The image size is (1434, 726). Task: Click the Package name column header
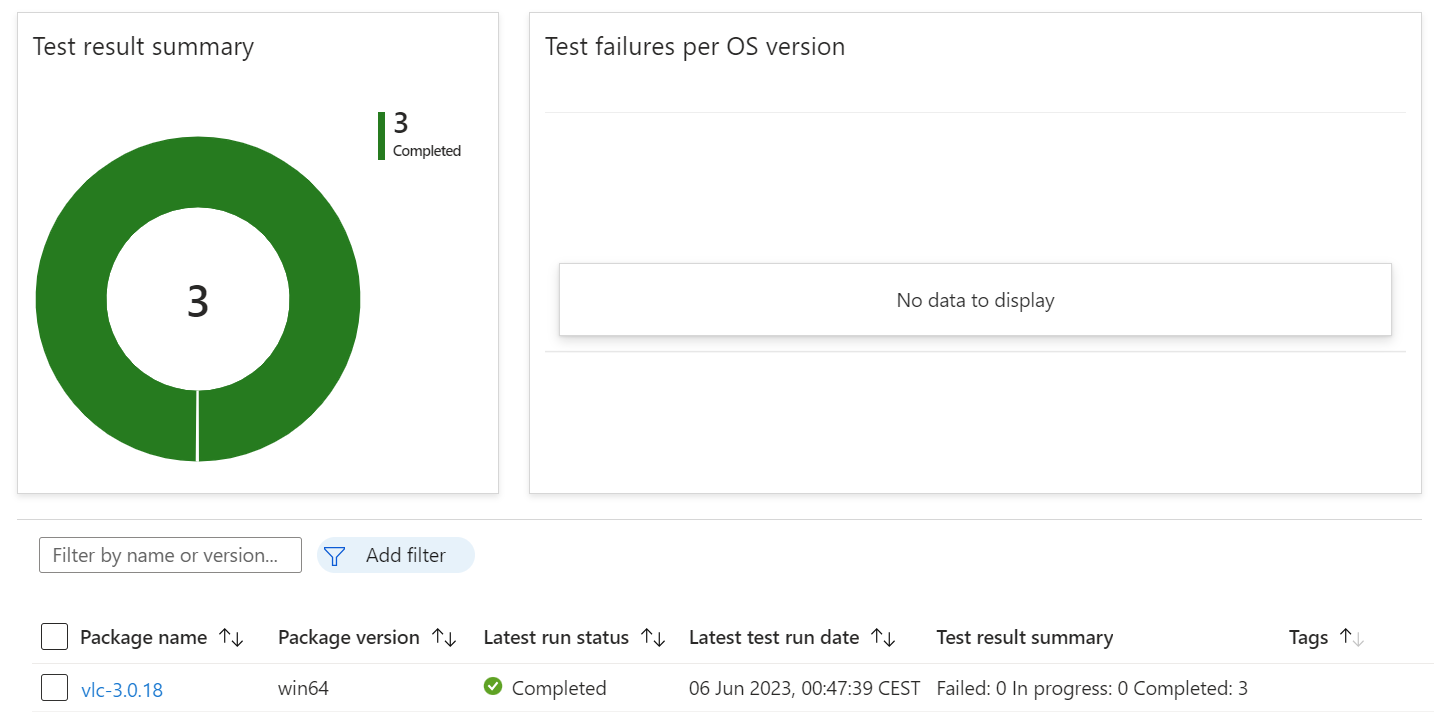143,638
